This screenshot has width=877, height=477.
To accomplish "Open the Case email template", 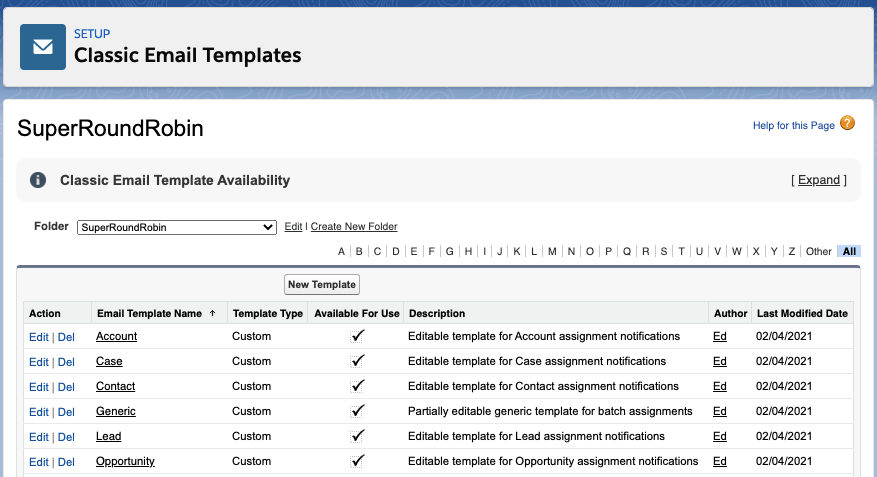I will tap(109, 361).
